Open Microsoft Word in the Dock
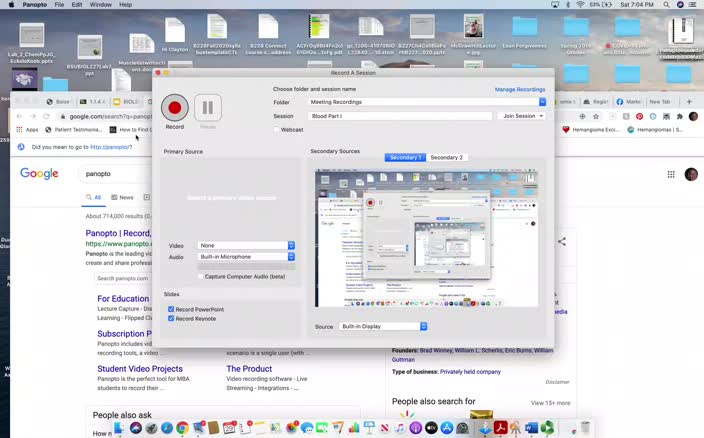Image resolution: width=704 pixels, height=438 pixels. pos(531,428)
